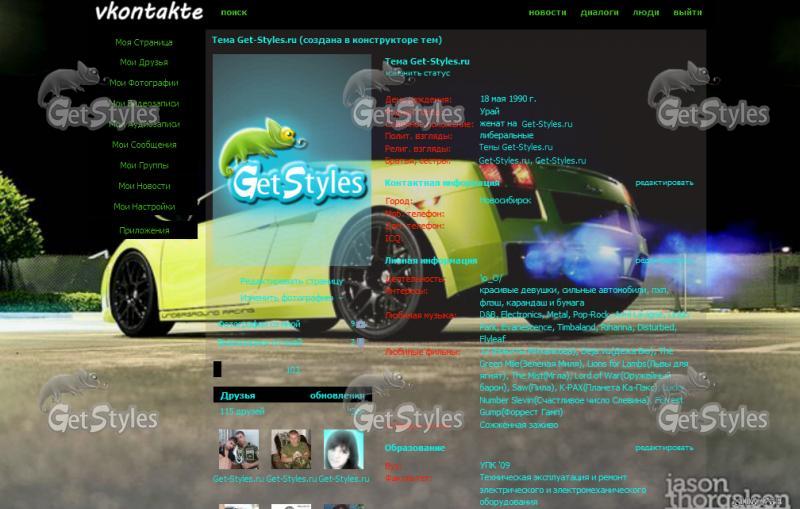The image size is (800, 509).
Task: Open Мои Сообщения in the sidebar
Action: point(144,145)
